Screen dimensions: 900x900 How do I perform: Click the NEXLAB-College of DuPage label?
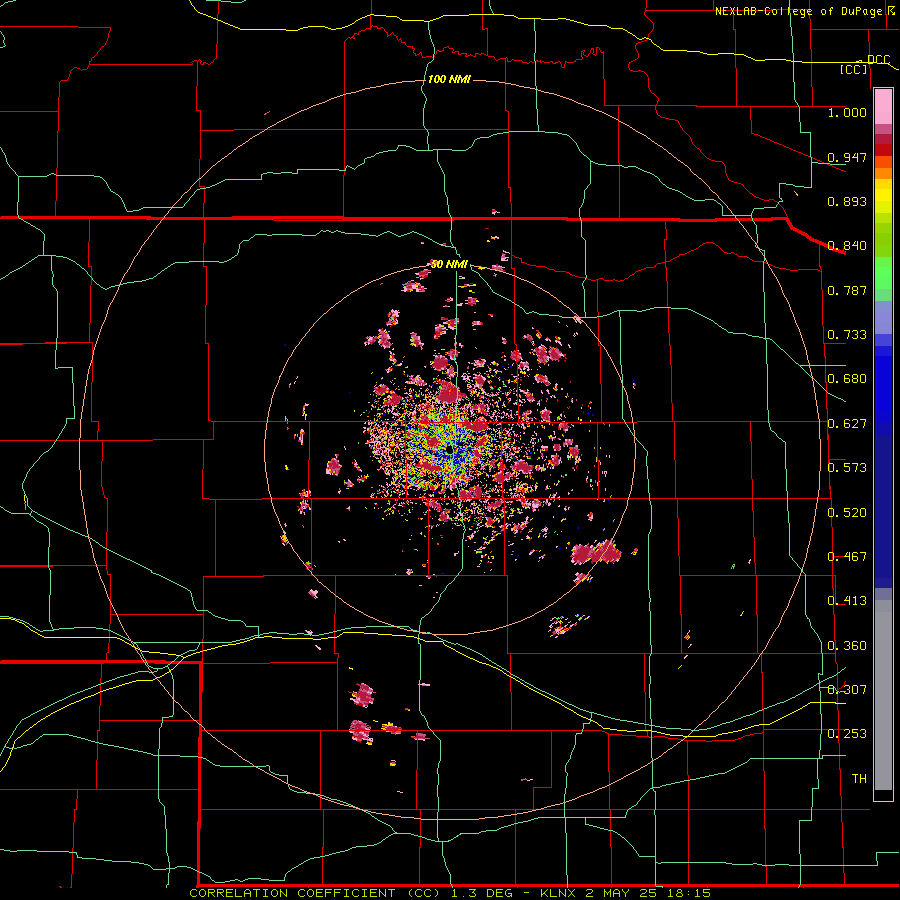[797, 11]
